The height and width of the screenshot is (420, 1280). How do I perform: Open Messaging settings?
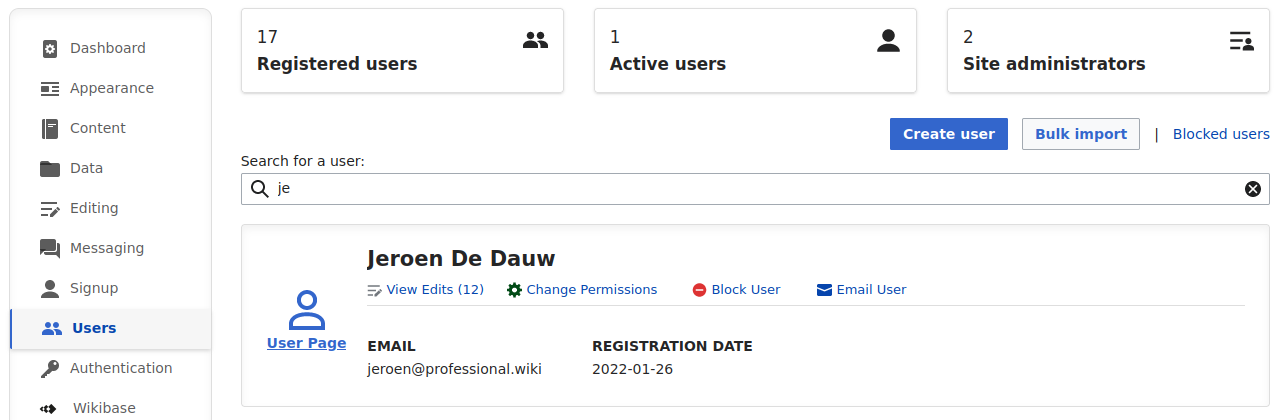point(106,248)
